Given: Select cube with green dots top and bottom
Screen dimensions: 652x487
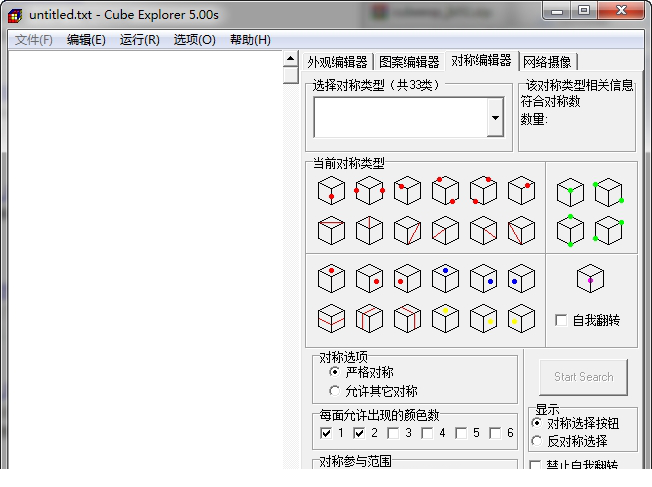Looking at the screenshot, I should pyautogui.click(x=570, y=230).
